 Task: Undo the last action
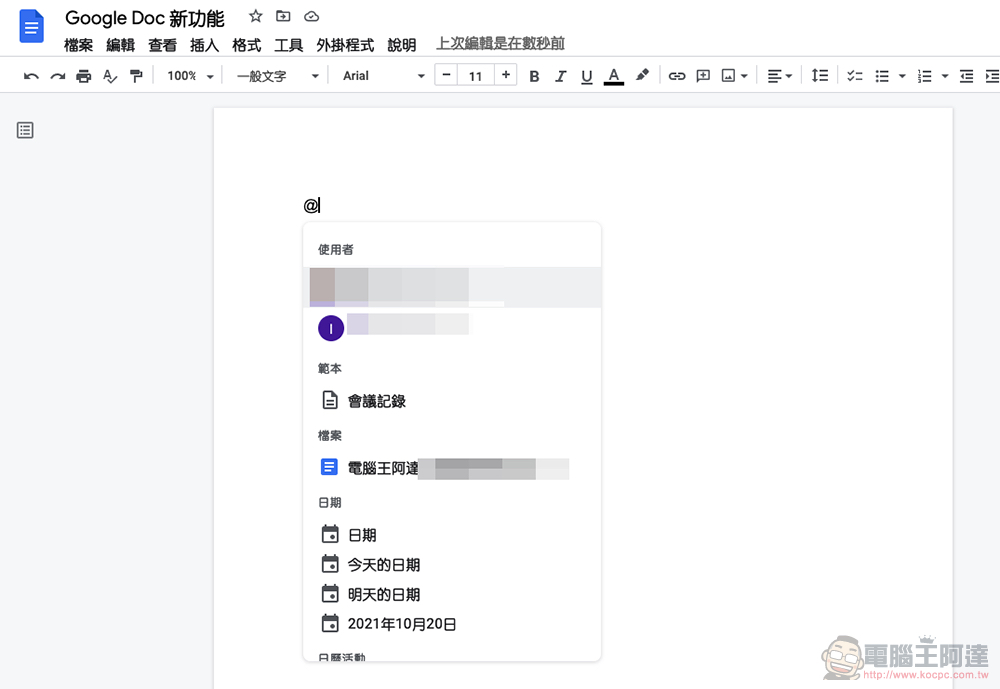[x=31, y=76]
